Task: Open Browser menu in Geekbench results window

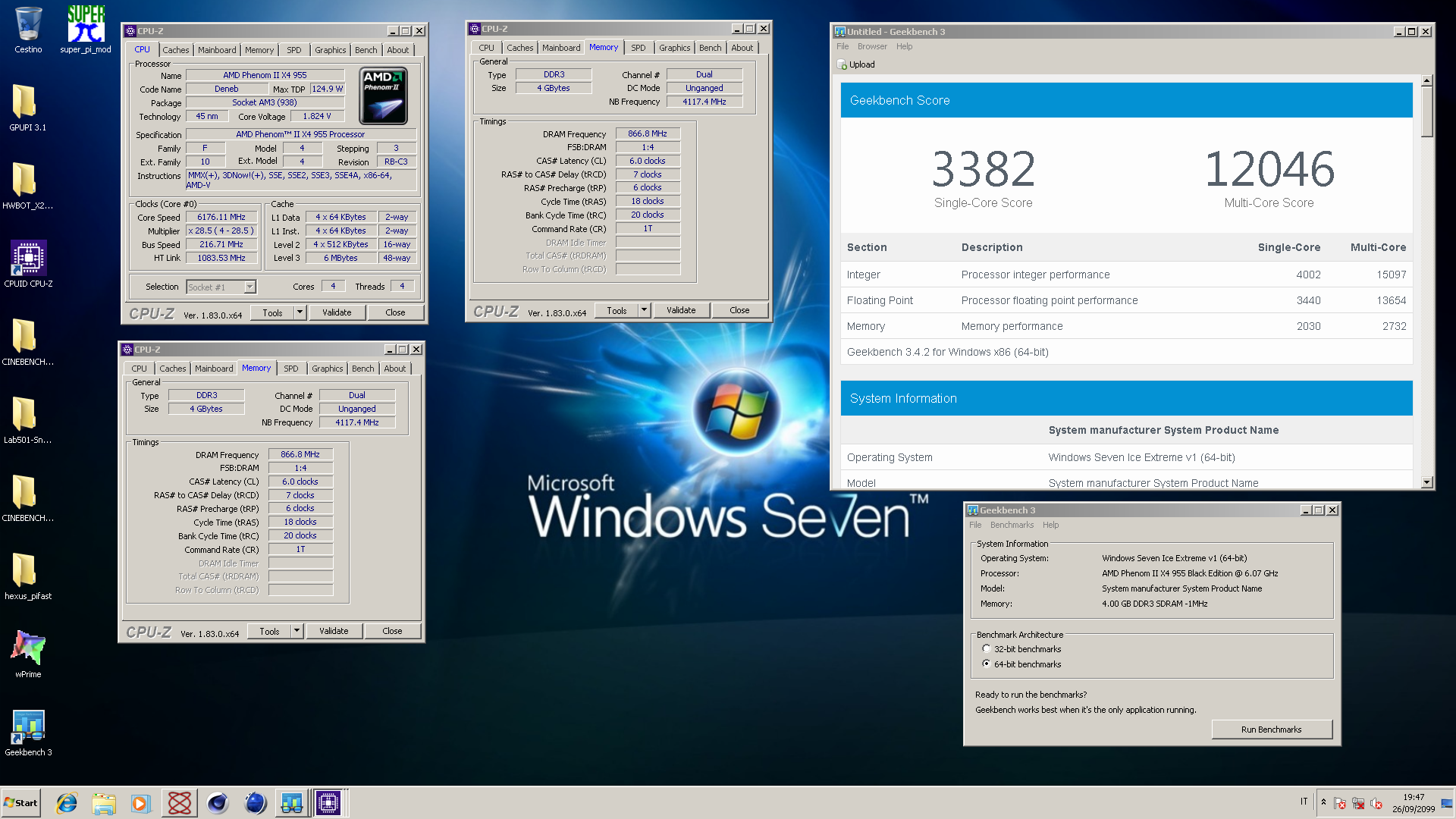Action: coord(872,46)
